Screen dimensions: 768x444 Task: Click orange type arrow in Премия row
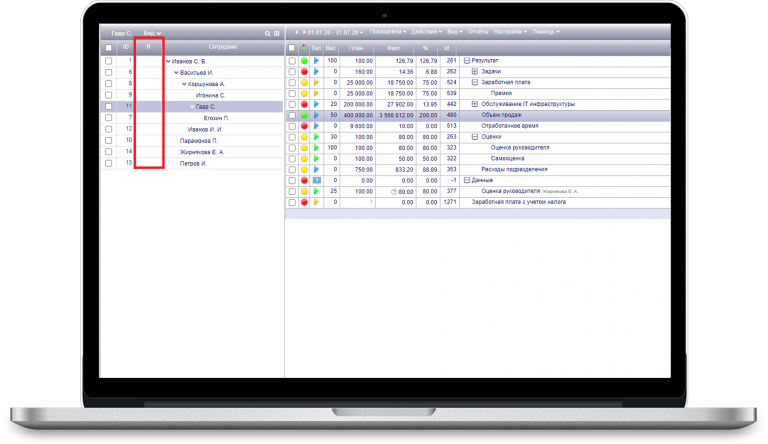tap(316, 93)
